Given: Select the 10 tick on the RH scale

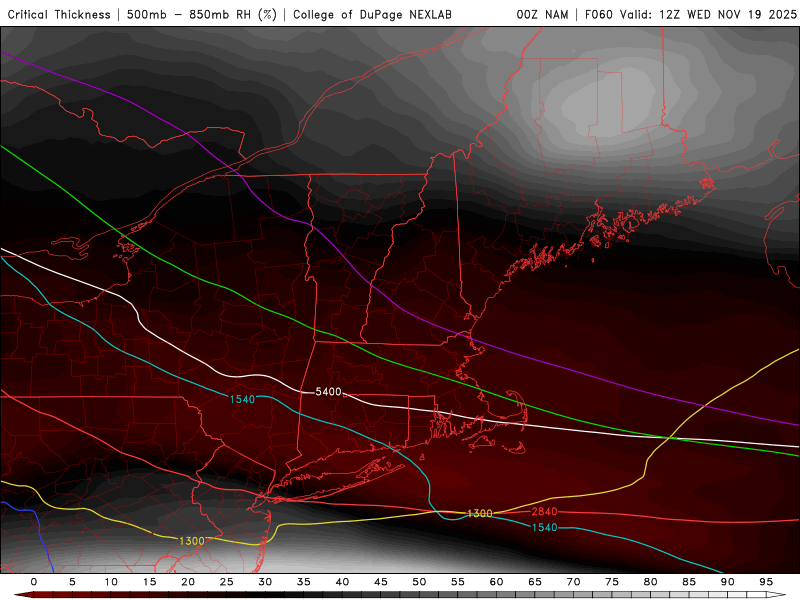Looking at the screenshot, I should coord(111,582).
